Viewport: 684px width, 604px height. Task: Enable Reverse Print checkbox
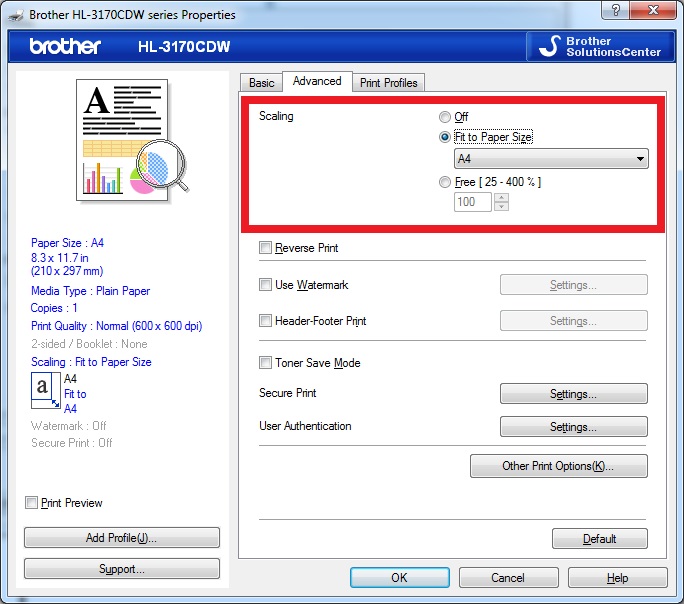pos(265,248)
